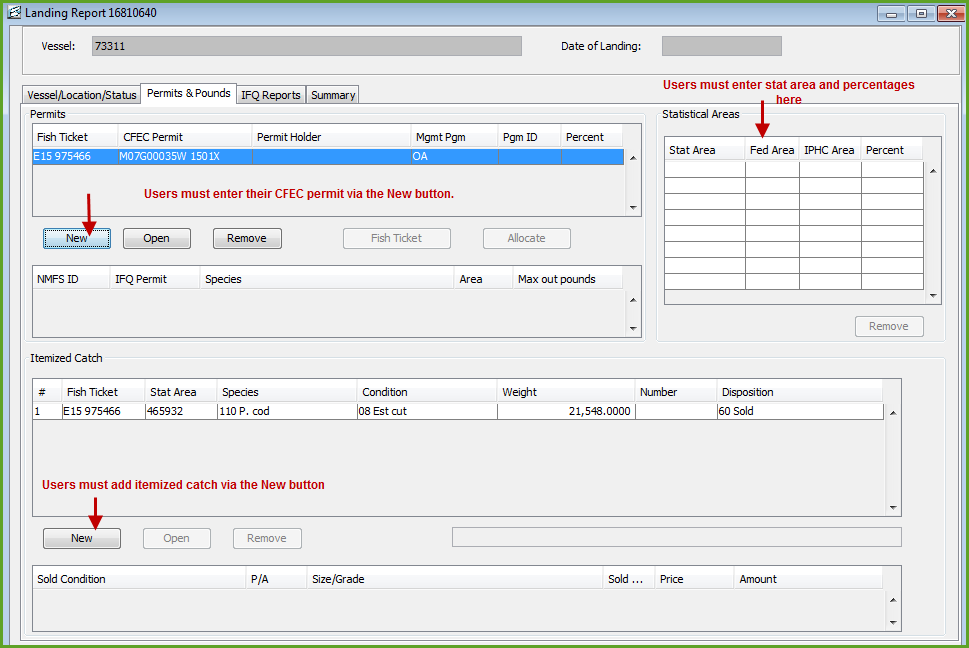Screen dimensions: 969x648
Task: Open the IFQ Reports tab
Action: click(x=270, y=95)
